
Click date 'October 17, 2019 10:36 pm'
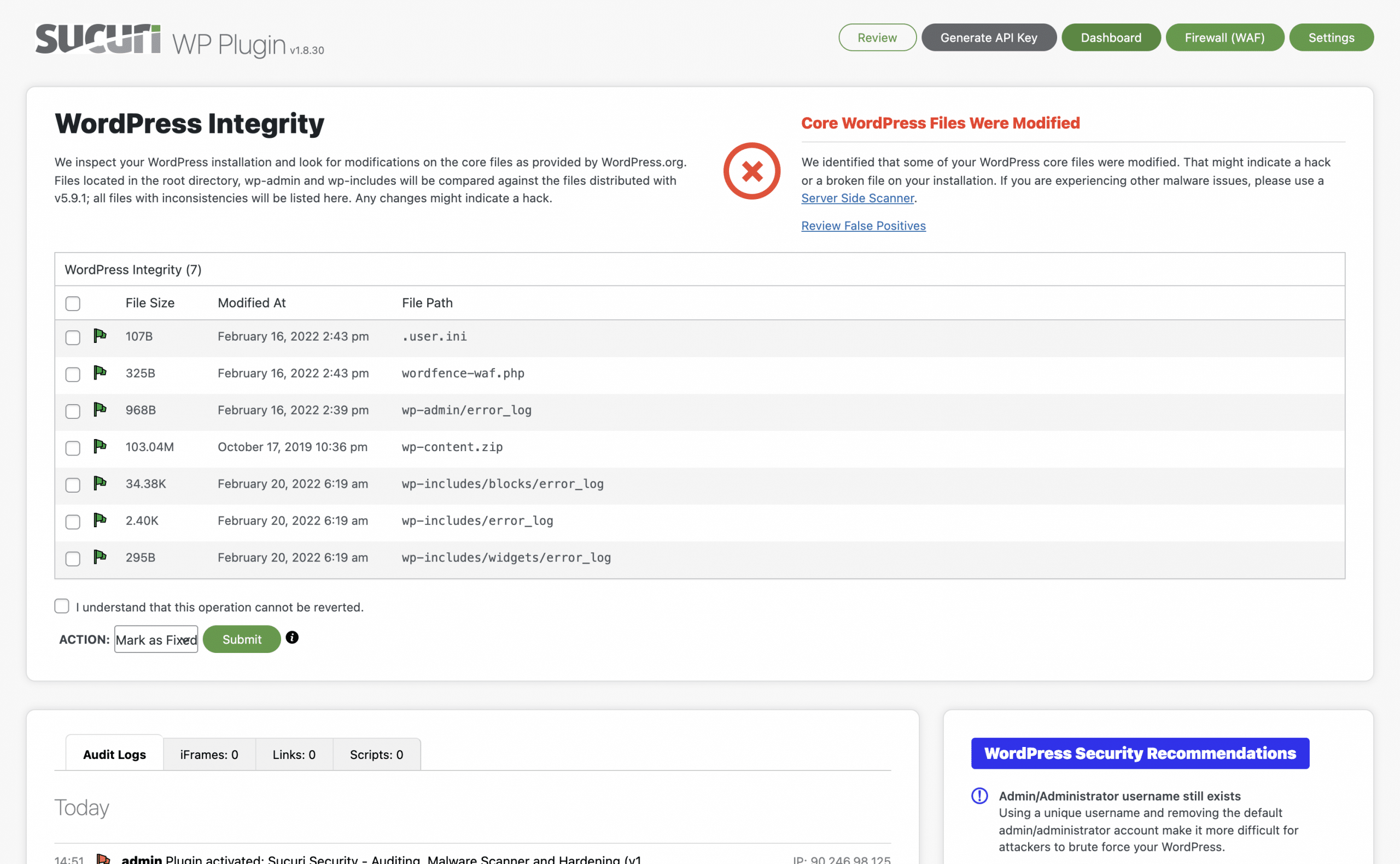(293, 447)
